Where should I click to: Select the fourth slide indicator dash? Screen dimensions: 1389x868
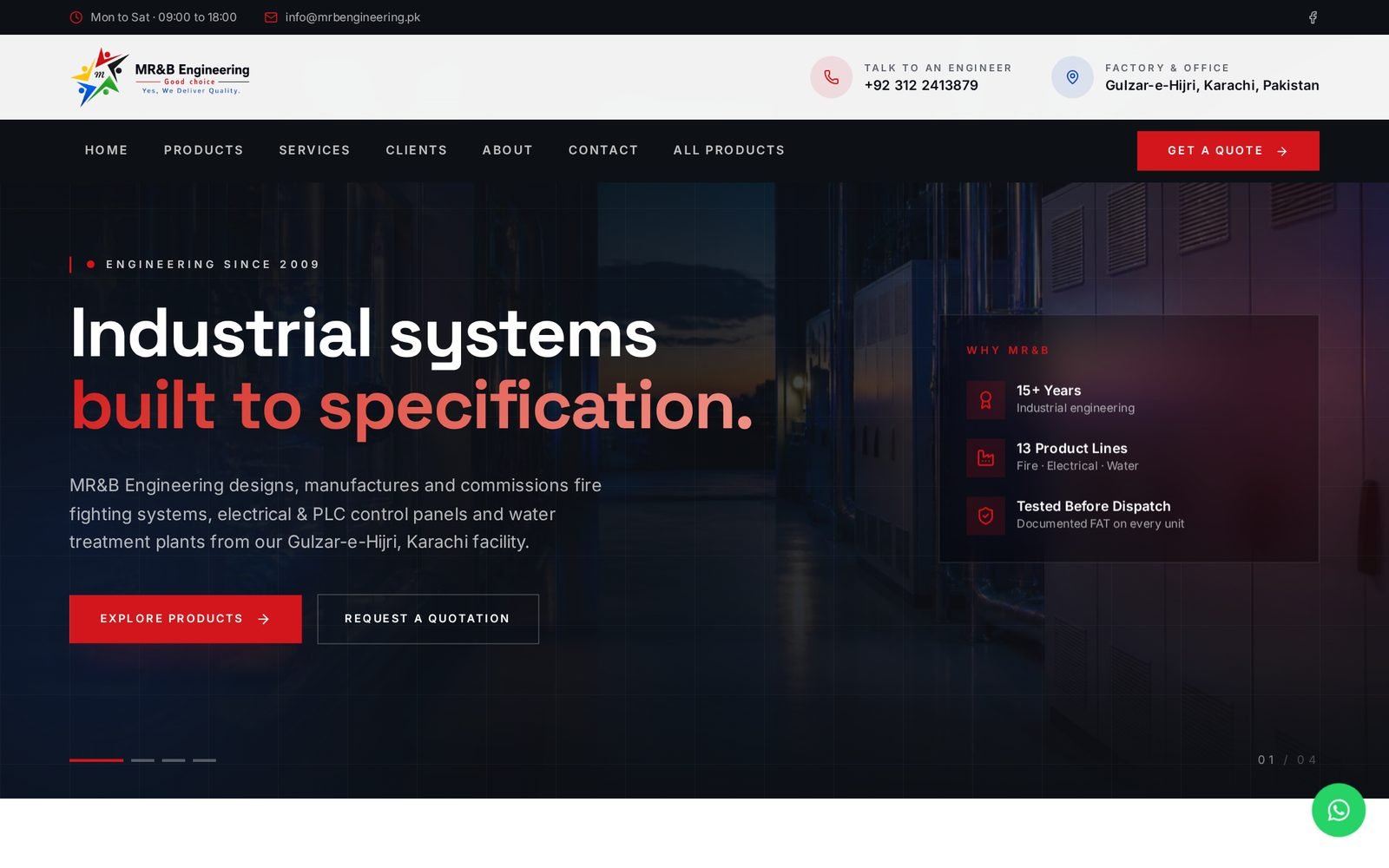pyautogui.click(x=204, y=760)
